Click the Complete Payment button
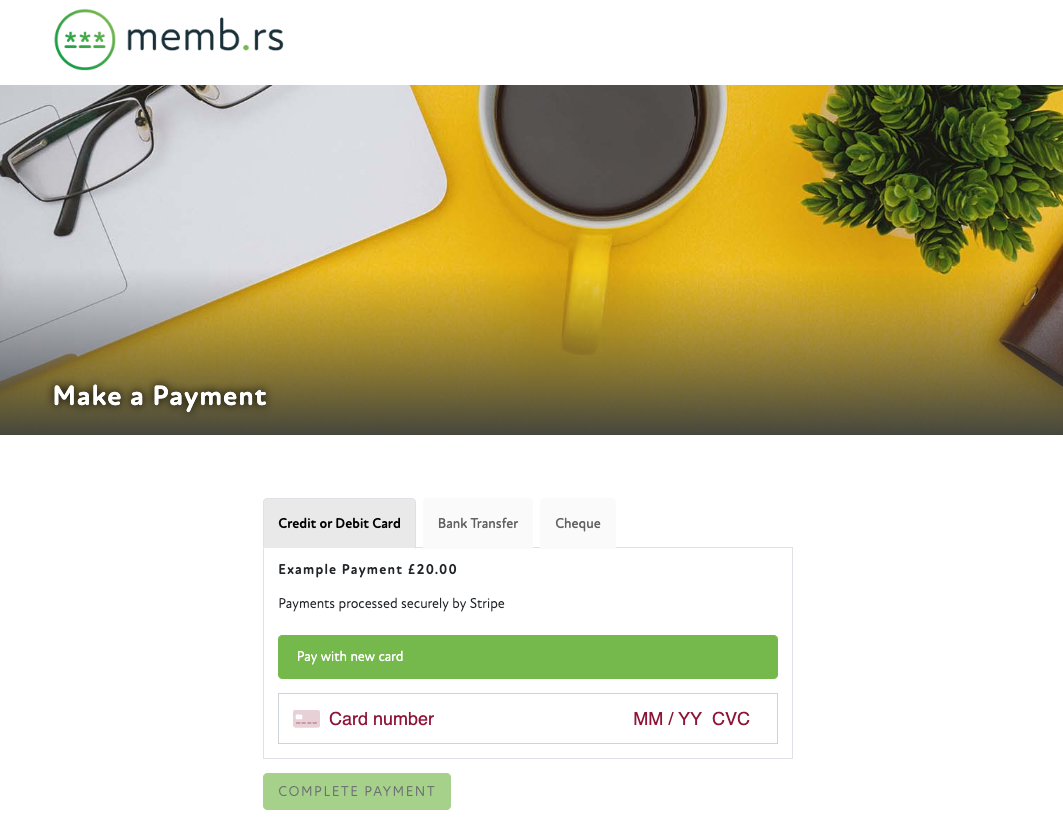The width and height of the screenshot is (1063, 830). (357, 791)
